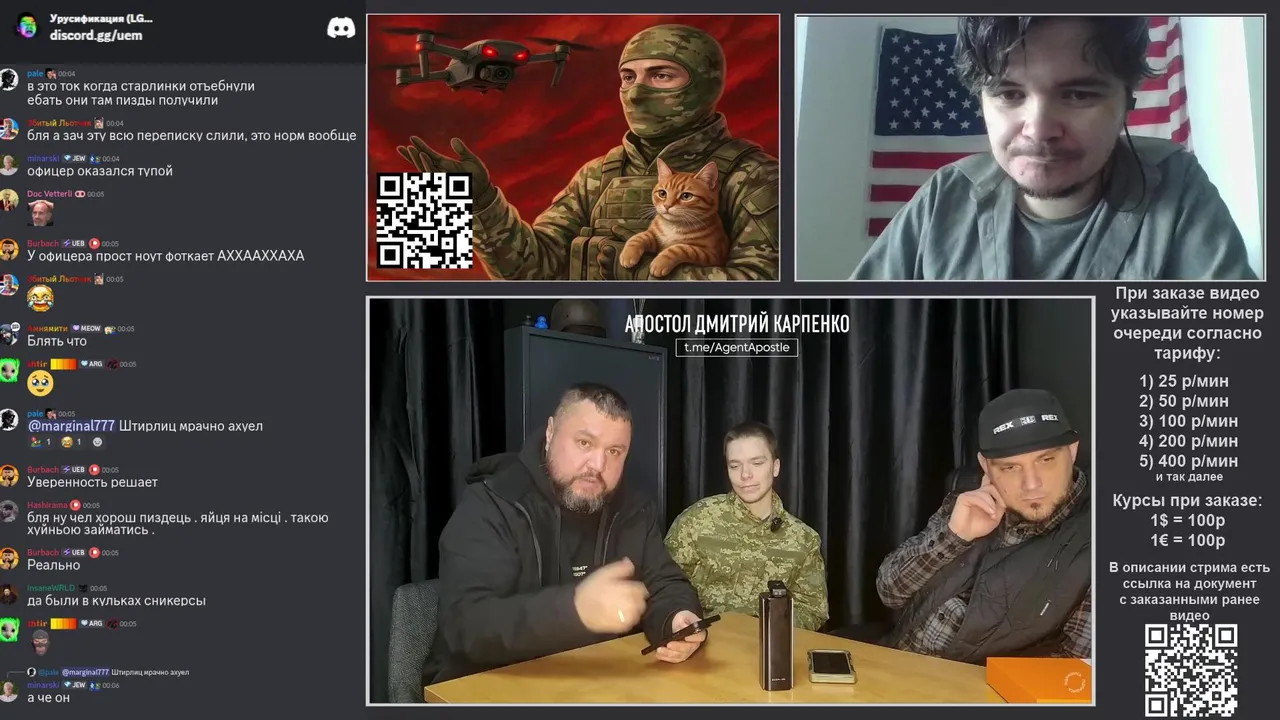This screenshot has height=720, width=1280.
Task: Click the MEOW server tag badge
Action: [x=85, y=329]
